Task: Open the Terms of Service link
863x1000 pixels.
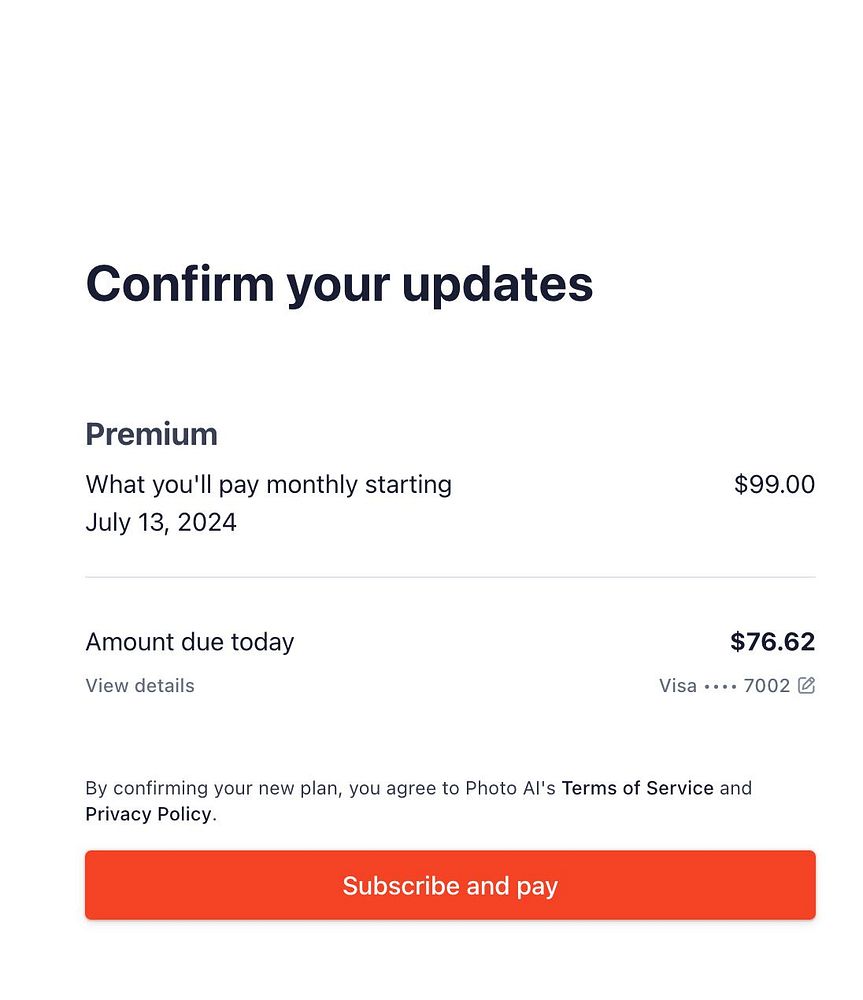Action: click(637, 788)
